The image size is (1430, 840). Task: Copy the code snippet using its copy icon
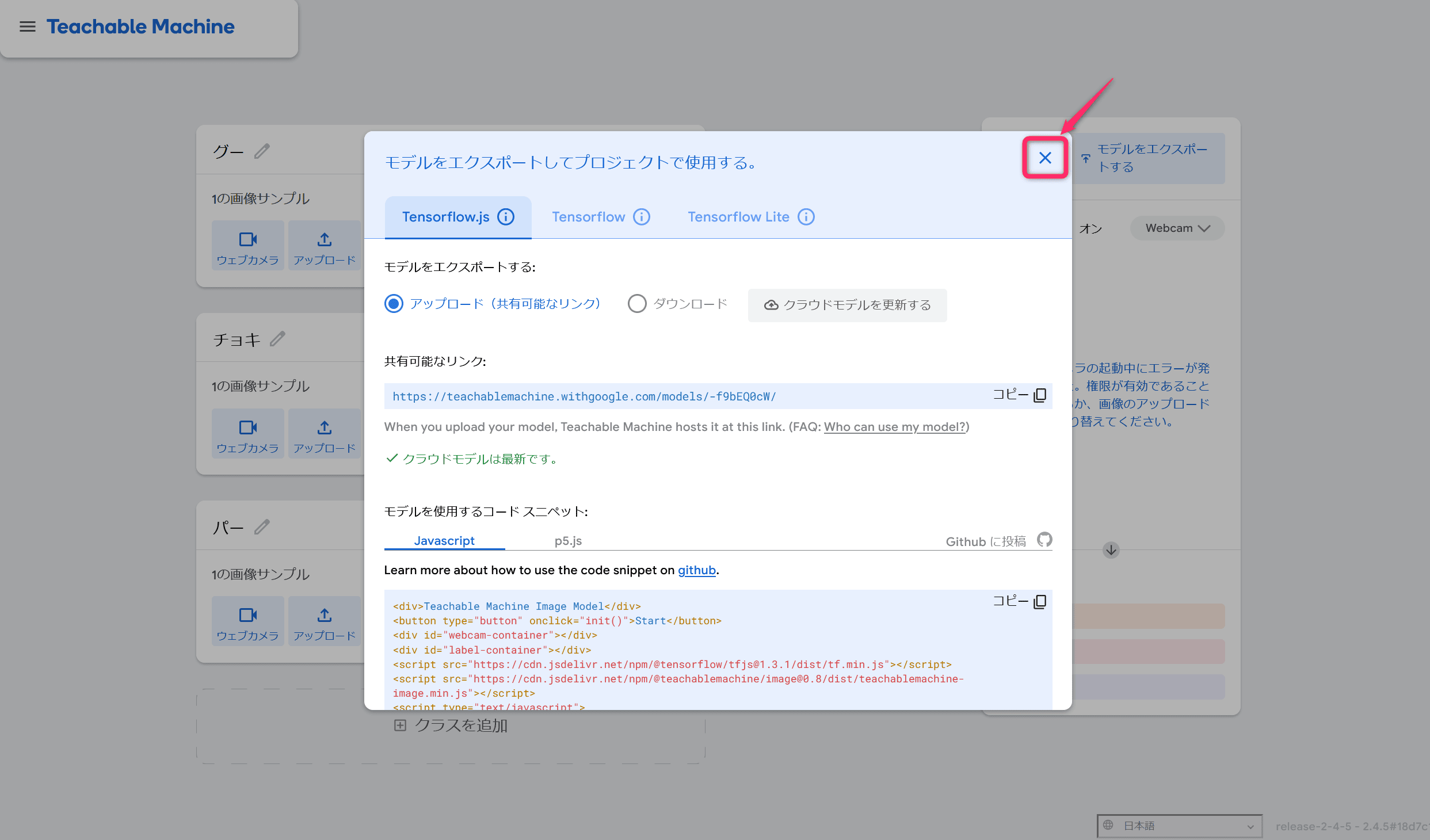[x=1040, y=602]
